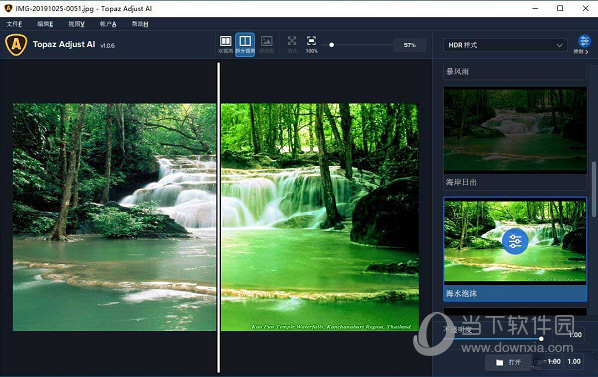598x377 pixels.
Task: Open the 帮助 menu
Action: (140, 24)
